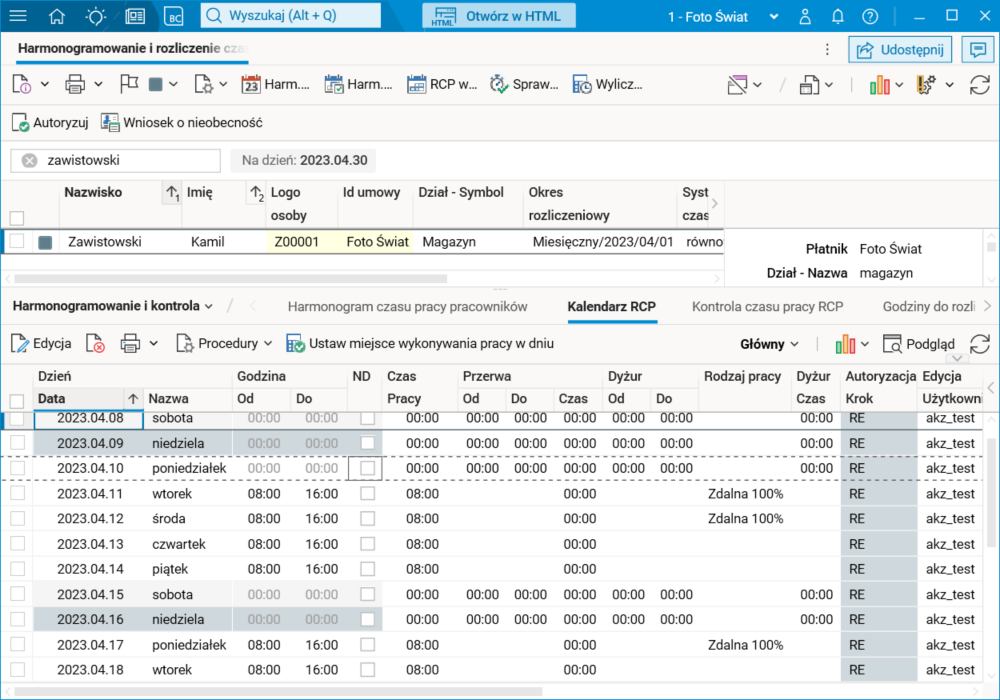
Task: Clear the search filter with X icon
Action: click(30, 160)
